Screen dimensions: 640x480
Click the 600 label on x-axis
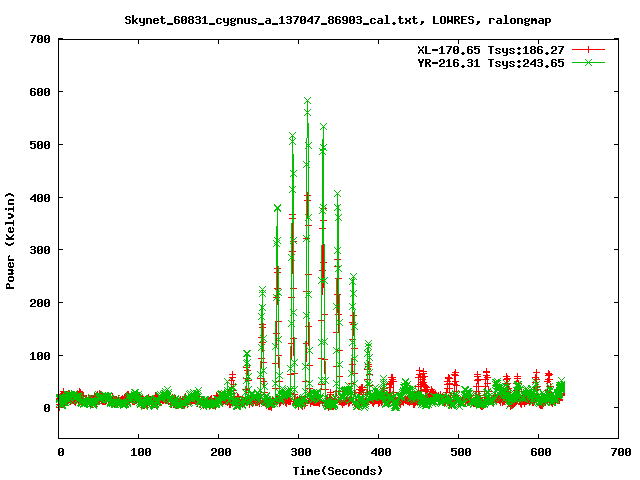[x=540, y=452]
